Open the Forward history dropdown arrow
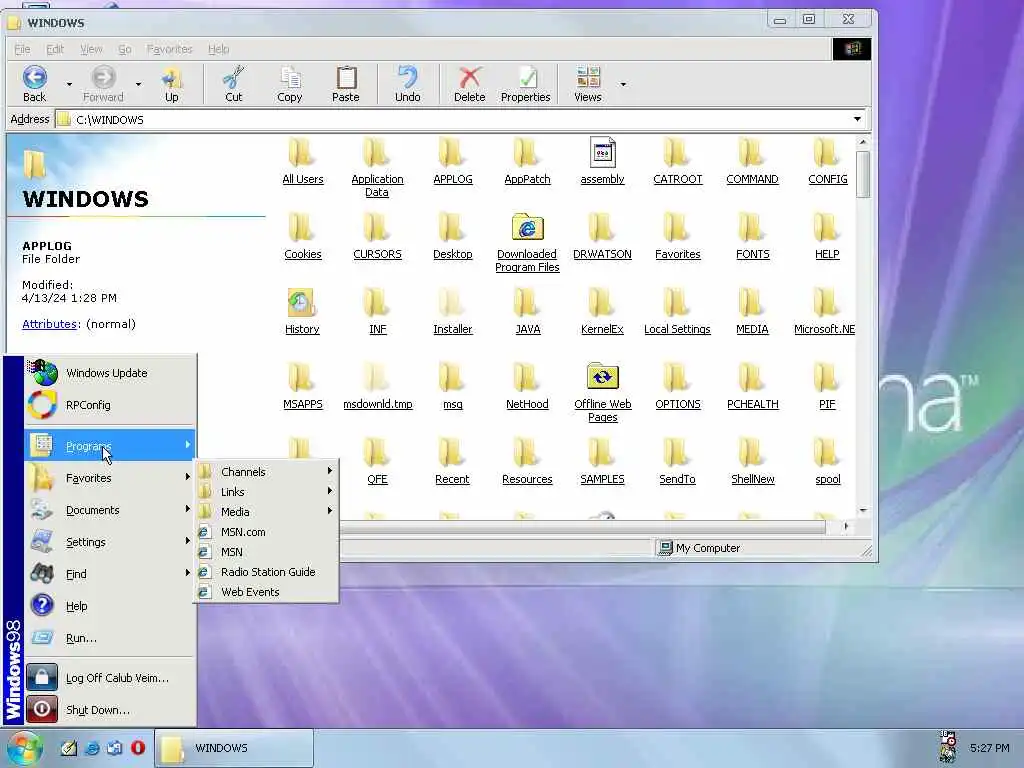This screenshot has width=1024, height=768. 138,84
